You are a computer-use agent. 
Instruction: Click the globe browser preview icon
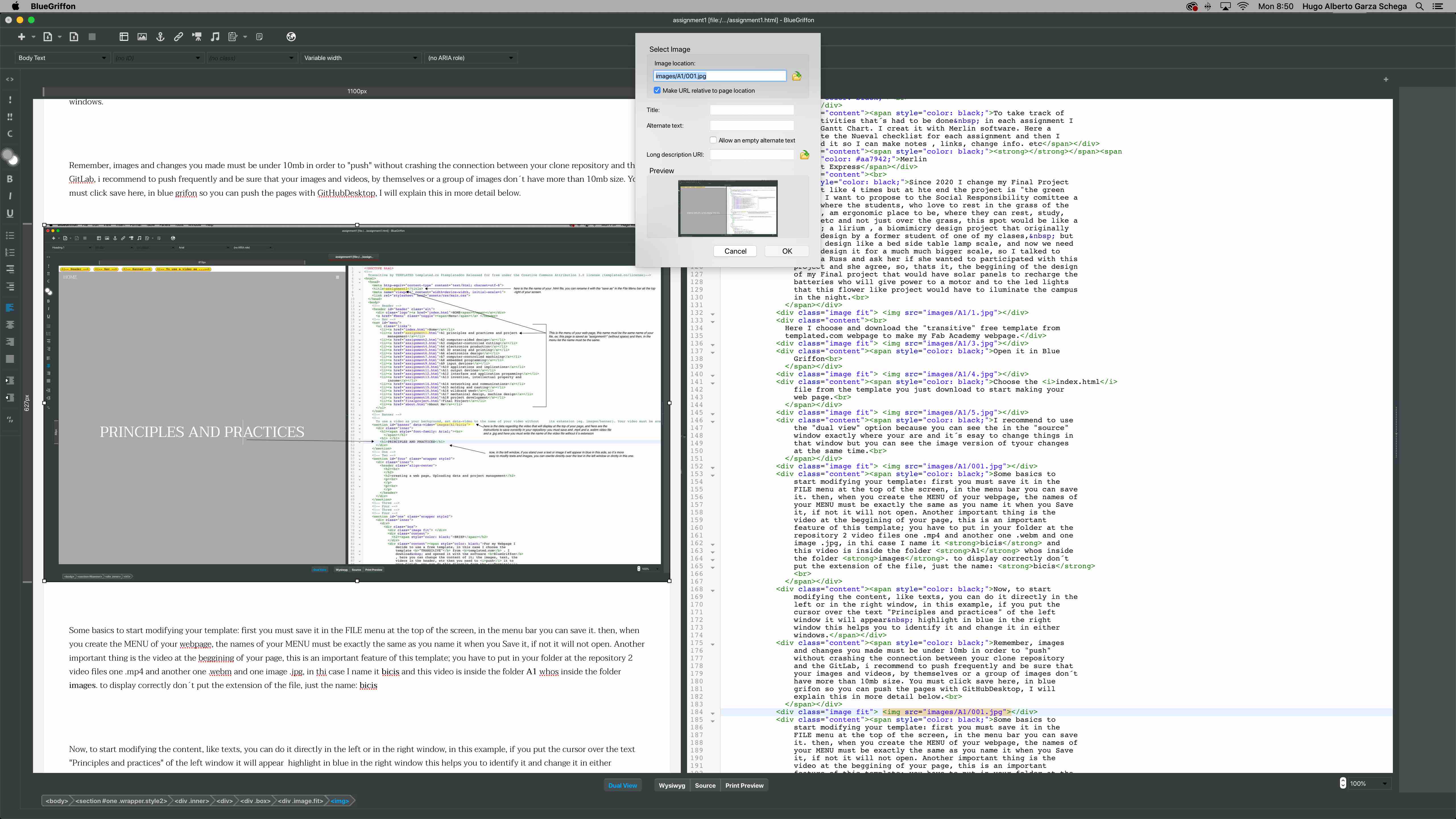click(291, 37)
